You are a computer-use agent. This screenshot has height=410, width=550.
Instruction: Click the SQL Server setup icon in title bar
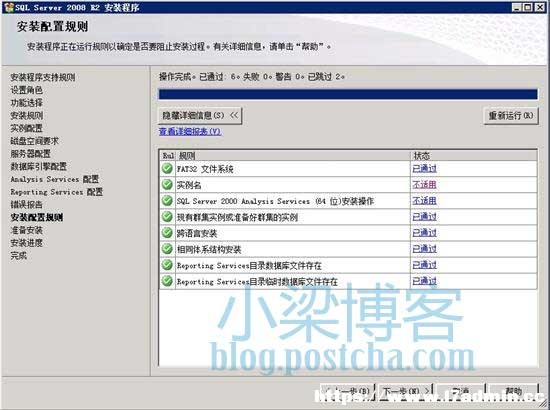click(x=8, y=7)
